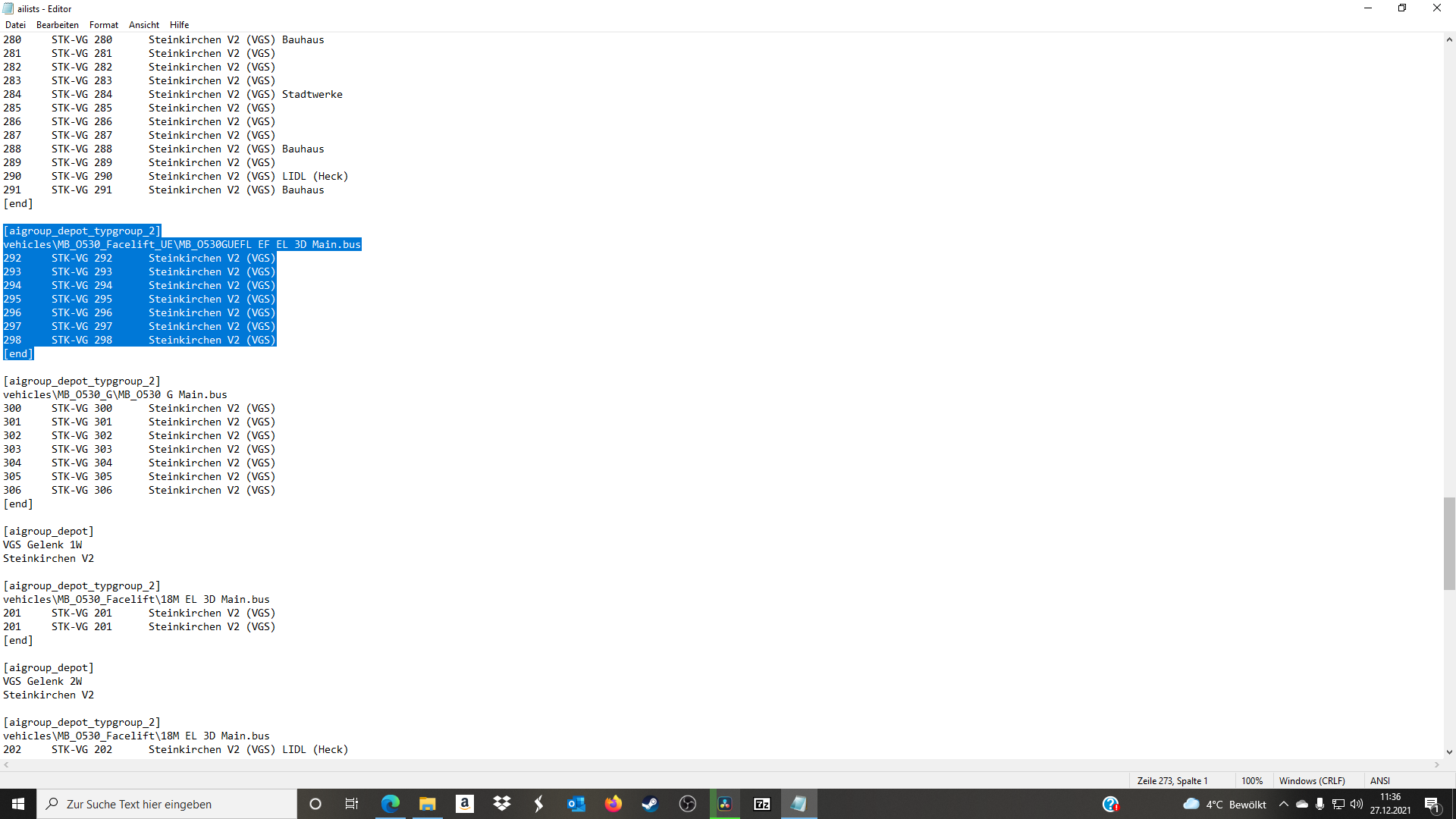Open the Datei menu
This screenshot has width=1456, height=819.
(15, 25)
